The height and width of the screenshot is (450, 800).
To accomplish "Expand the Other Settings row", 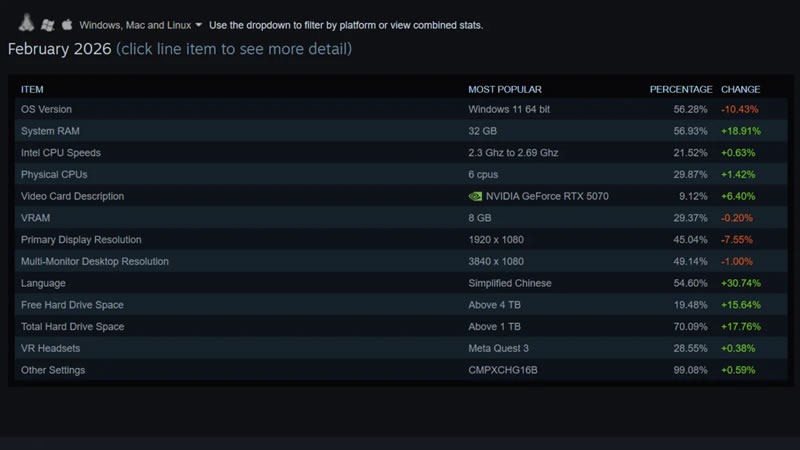I will (53, 370).
